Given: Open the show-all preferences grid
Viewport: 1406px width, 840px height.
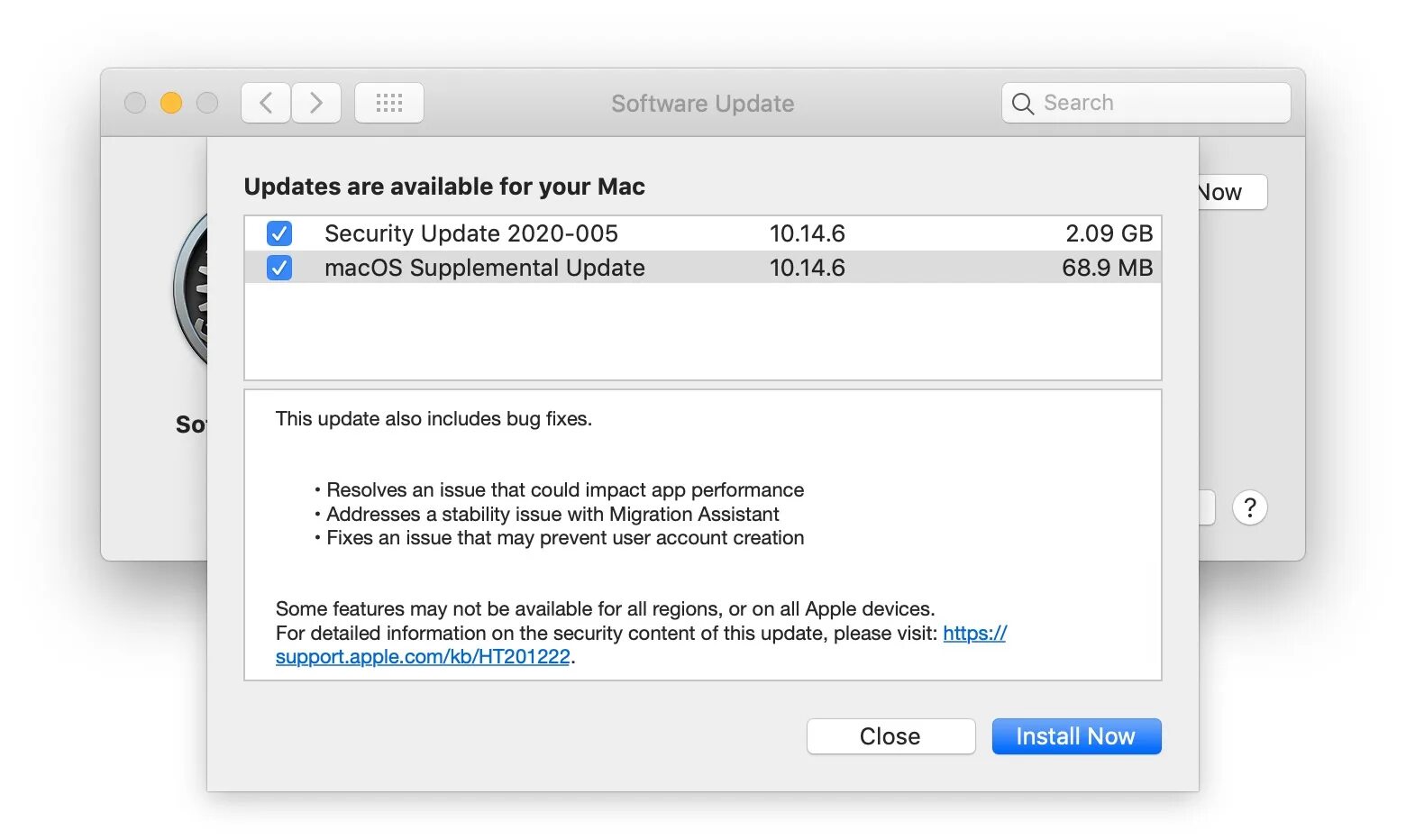Looking at the screenshot, I should (388, 103).
